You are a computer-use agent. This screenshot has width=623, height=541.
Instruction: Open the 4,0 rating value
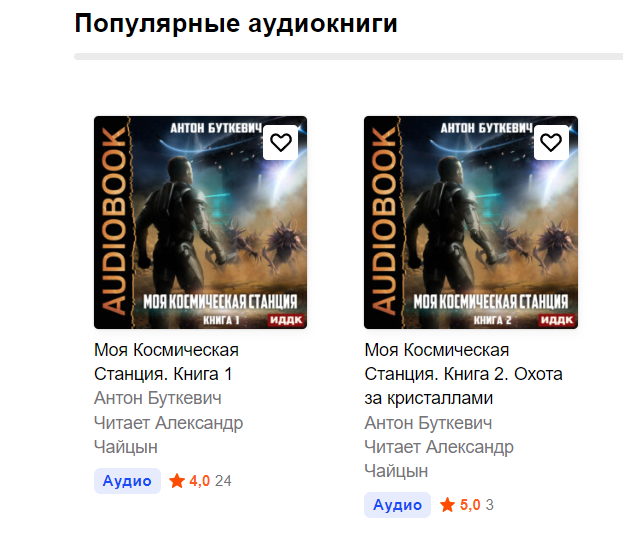199,481
